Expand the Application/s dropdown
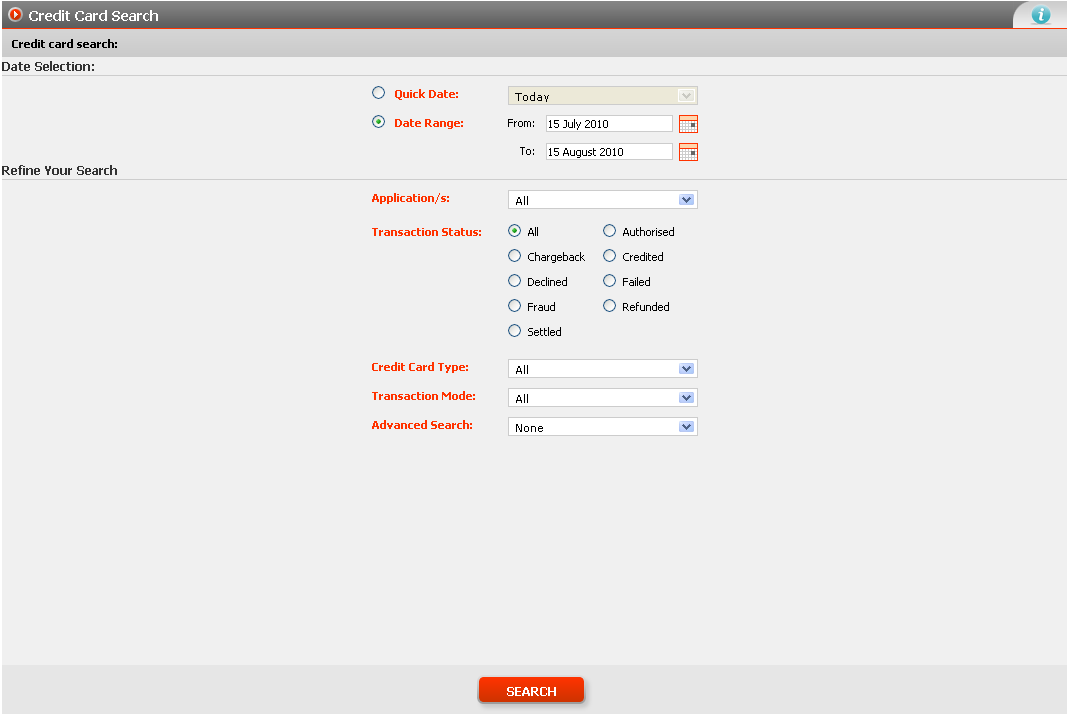This screenshot has height=715, width=1069. click(603, 200)
